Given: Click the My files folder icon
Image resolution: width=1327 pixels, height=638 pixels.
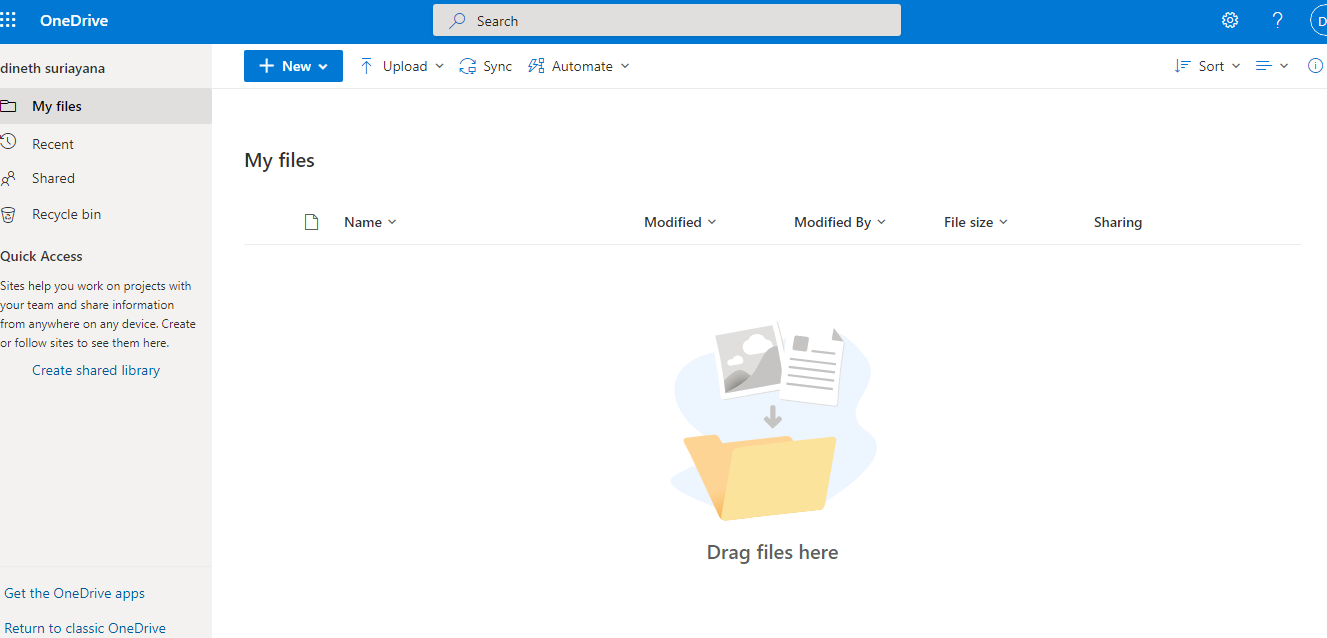Looking at the screenshot, I should (8, 106).
